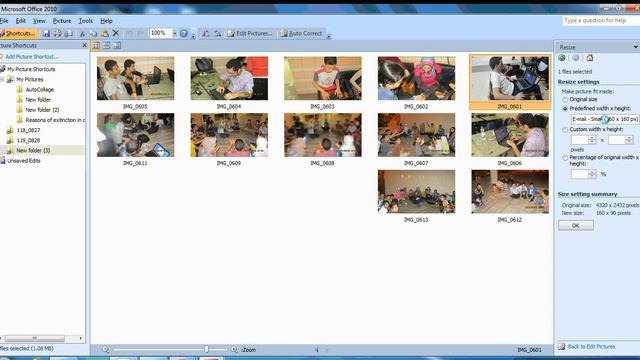
Task: Click the custom width stepper arrows
Action: pyautogui.click(x=592, y=140)
